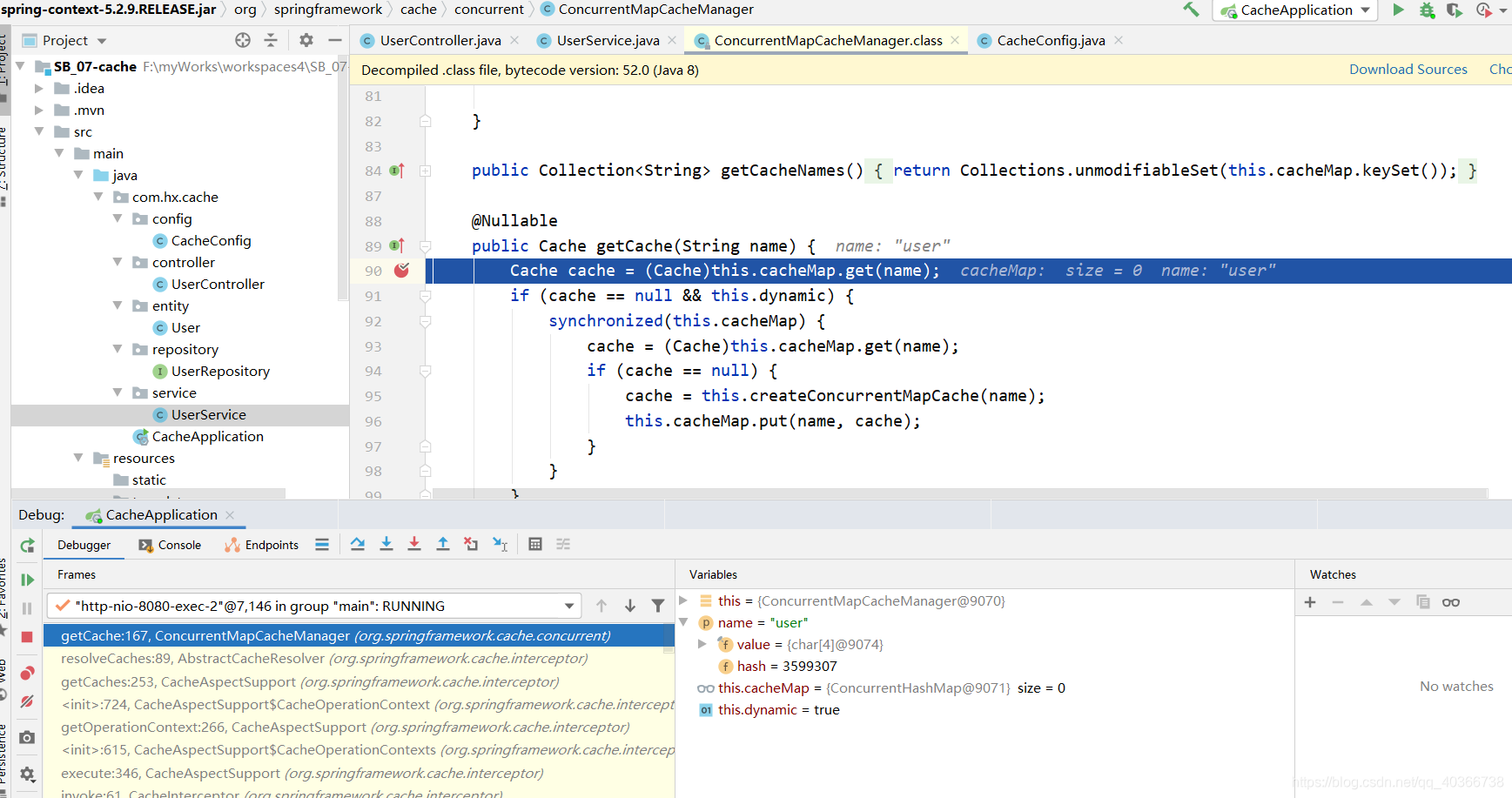Toggle show watches in variables glasses icon

pos(1451,602)
